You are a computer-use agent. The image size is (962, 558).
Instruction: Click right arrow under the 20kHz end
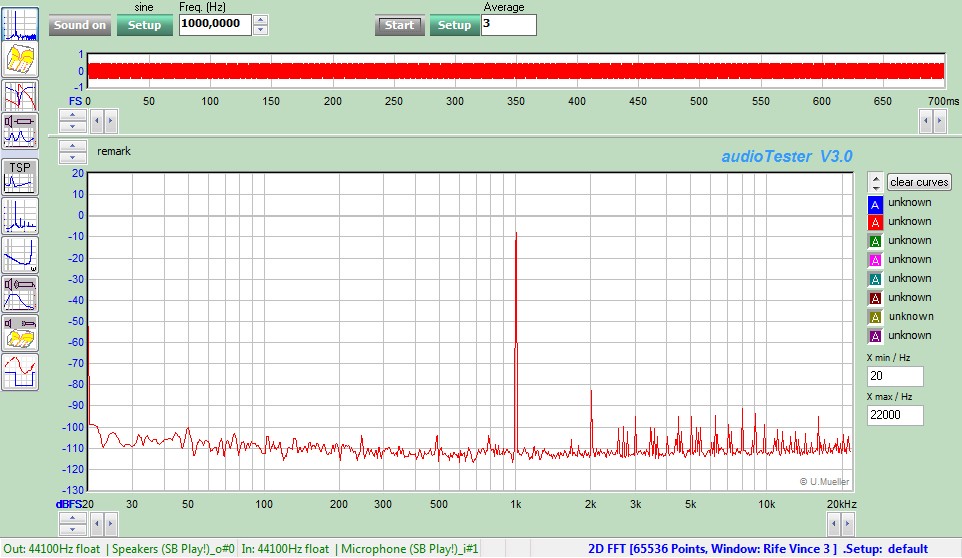tap(847, 524)
